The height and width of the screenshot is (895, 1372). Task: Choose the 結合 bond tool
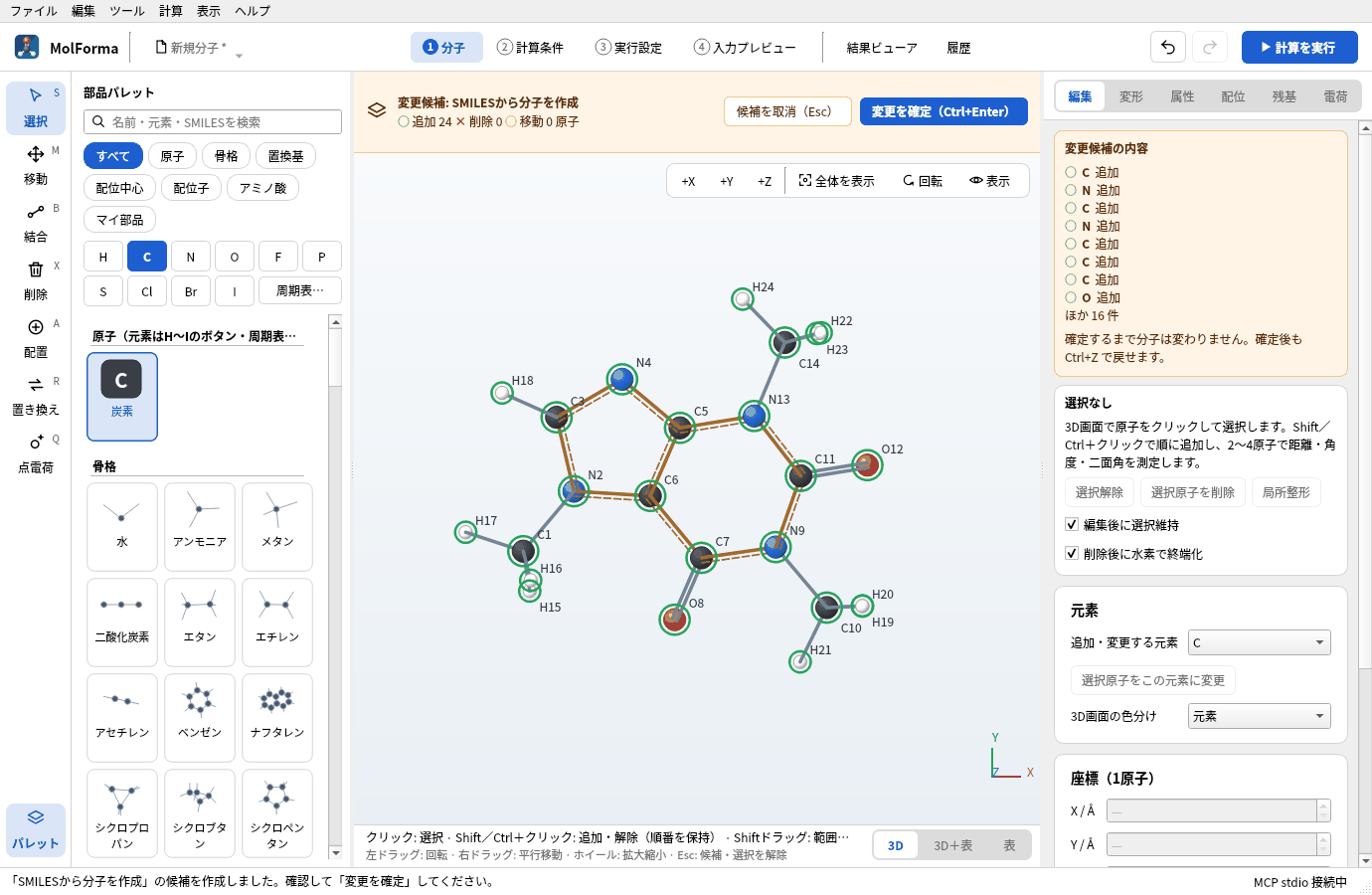tap(36, 223)
